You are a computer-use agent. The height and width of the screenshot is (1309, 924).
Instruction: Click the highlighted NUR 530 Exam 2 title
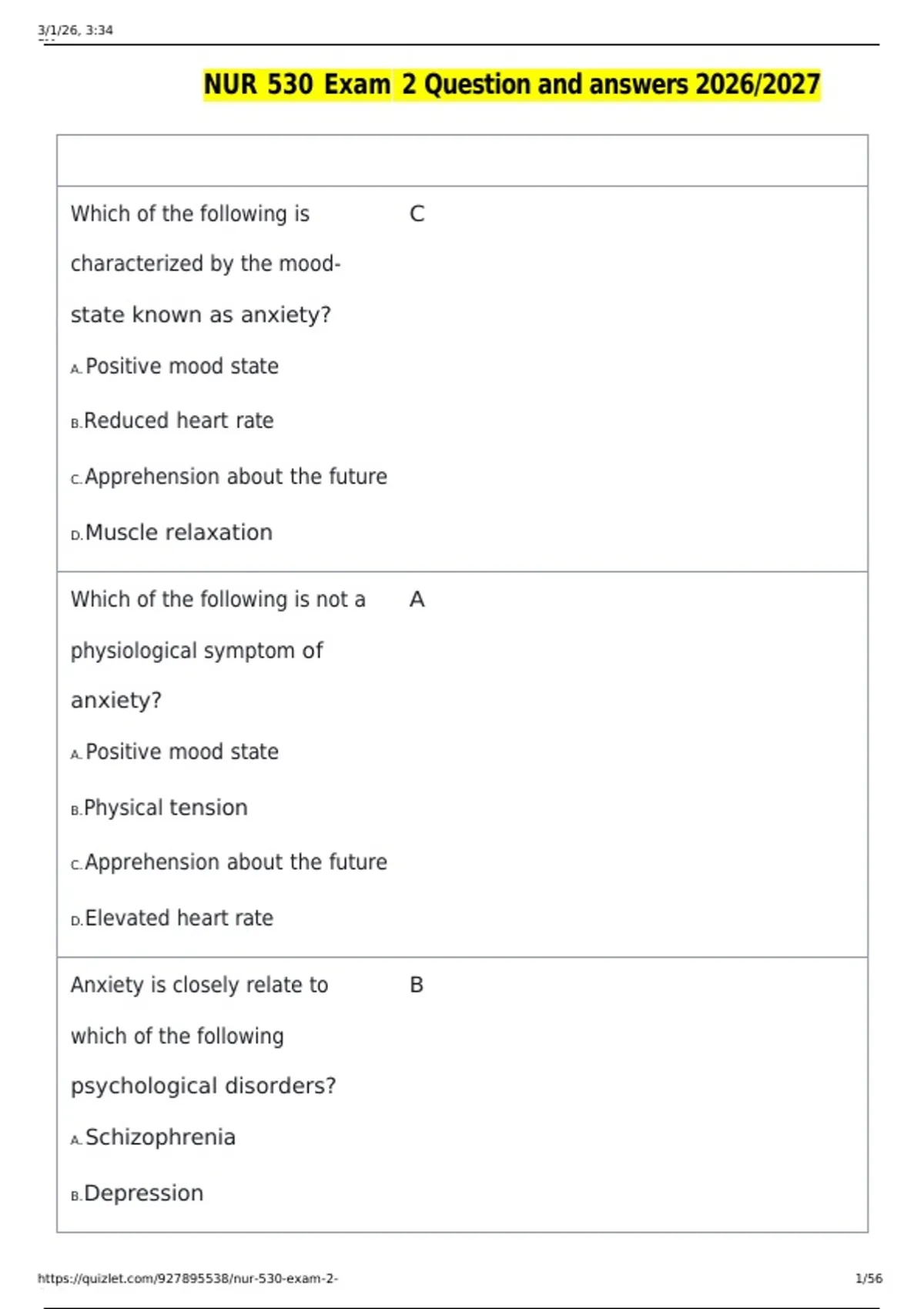pos(512,84)
